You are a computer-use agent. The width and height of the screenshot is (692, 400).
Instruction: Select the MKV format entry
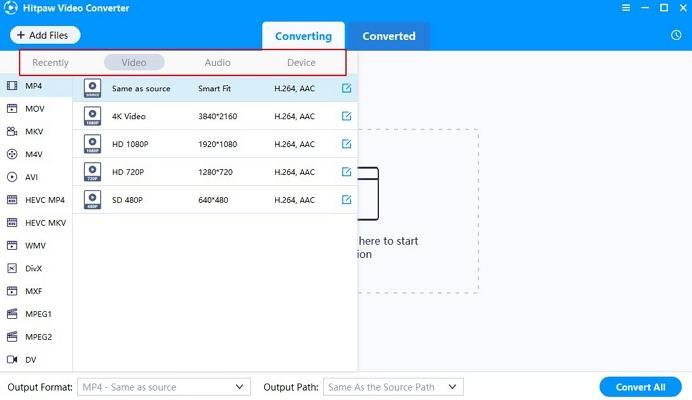pyautogui.click(x=34, y=131)
